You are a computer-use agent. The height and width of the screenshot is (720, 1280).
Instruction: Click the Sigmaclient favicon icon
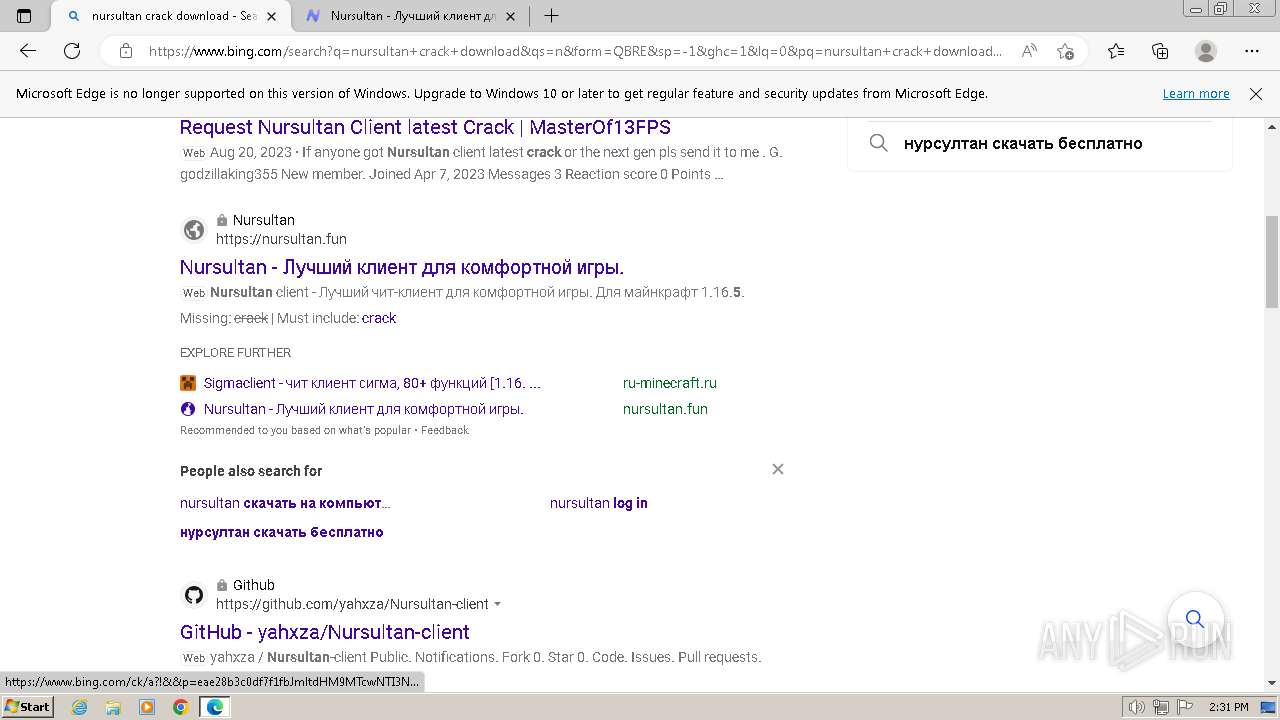(x=188, y=383)
